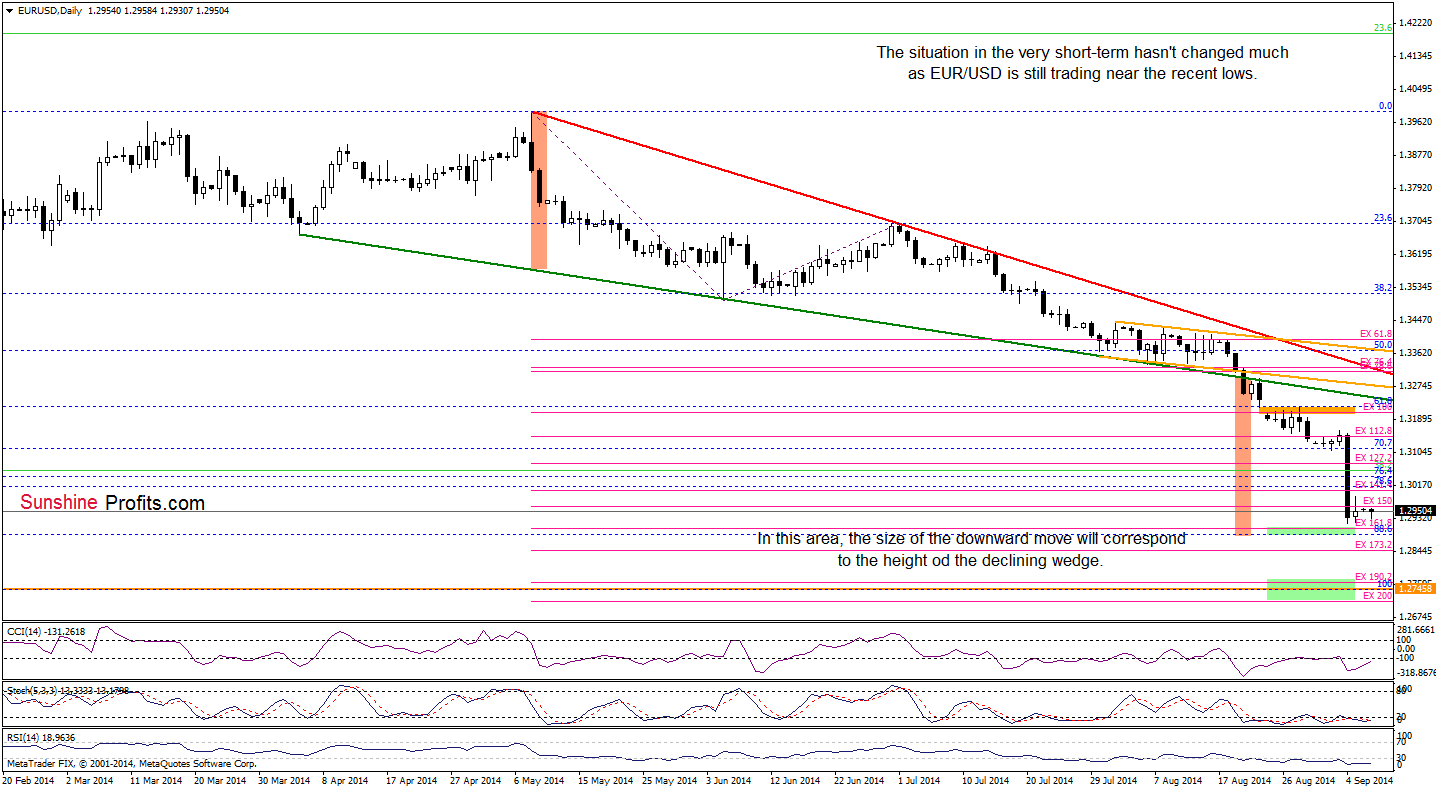The height and width of the screenshot is (789, 1436).
Task: Click the current price tag 1.29504
Action: [x=1415, y=509]
